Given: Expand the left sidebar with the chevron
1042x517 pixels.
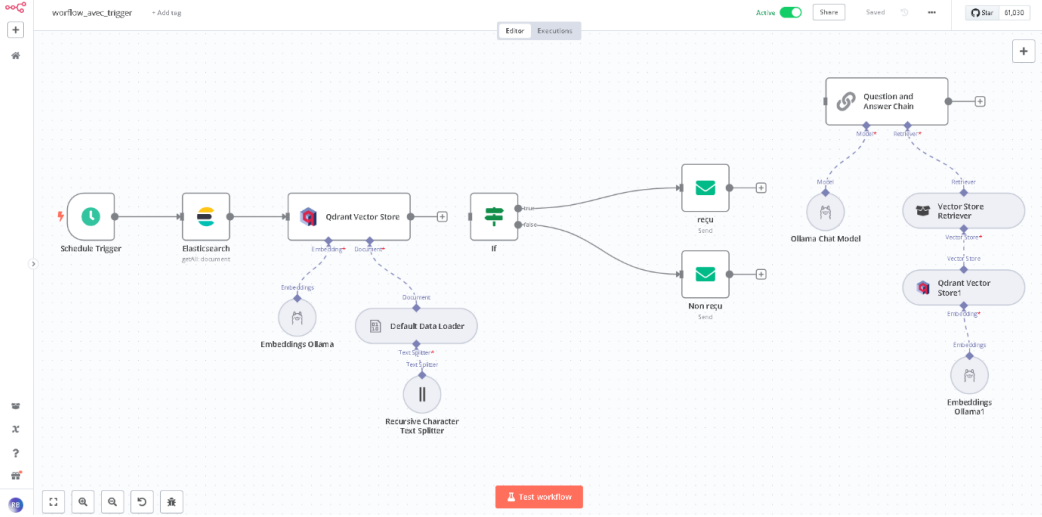Looking at the screenshot, I should (33, 264).
